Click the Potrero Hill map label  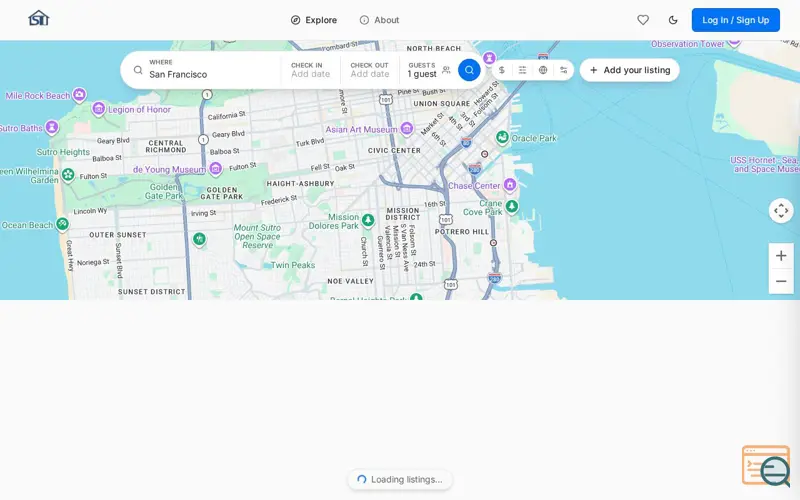(462, 232)
